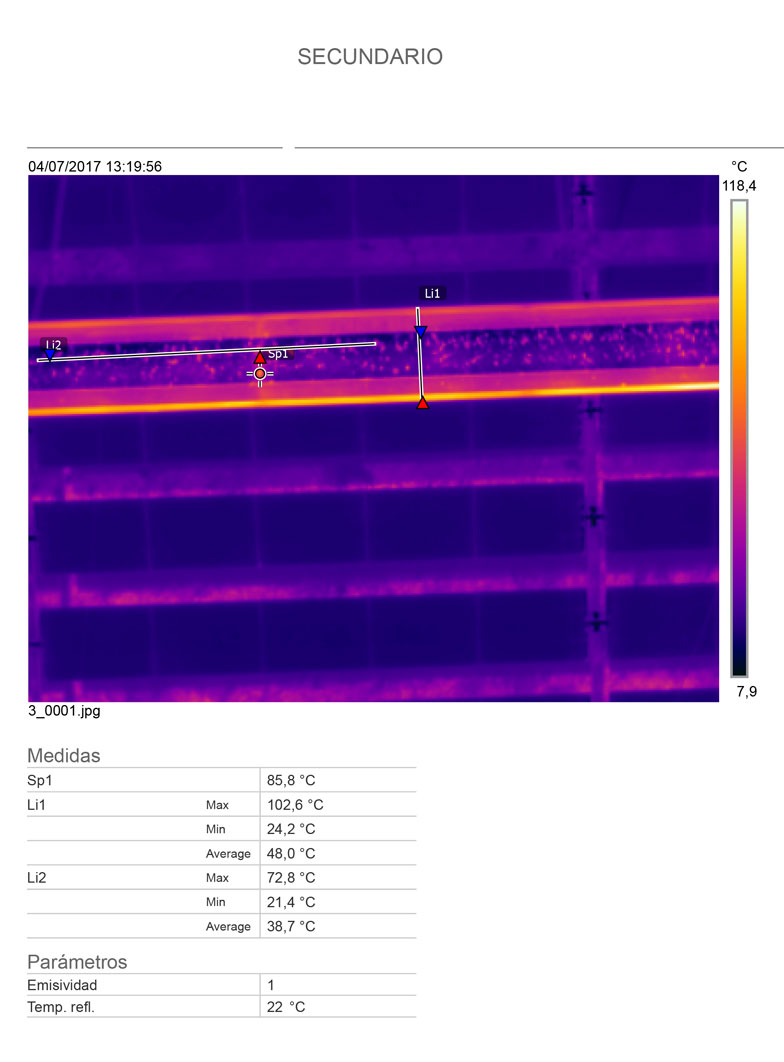Click the Li1 row label in table
Viewport: 784px width, 1062px height.
37,805
